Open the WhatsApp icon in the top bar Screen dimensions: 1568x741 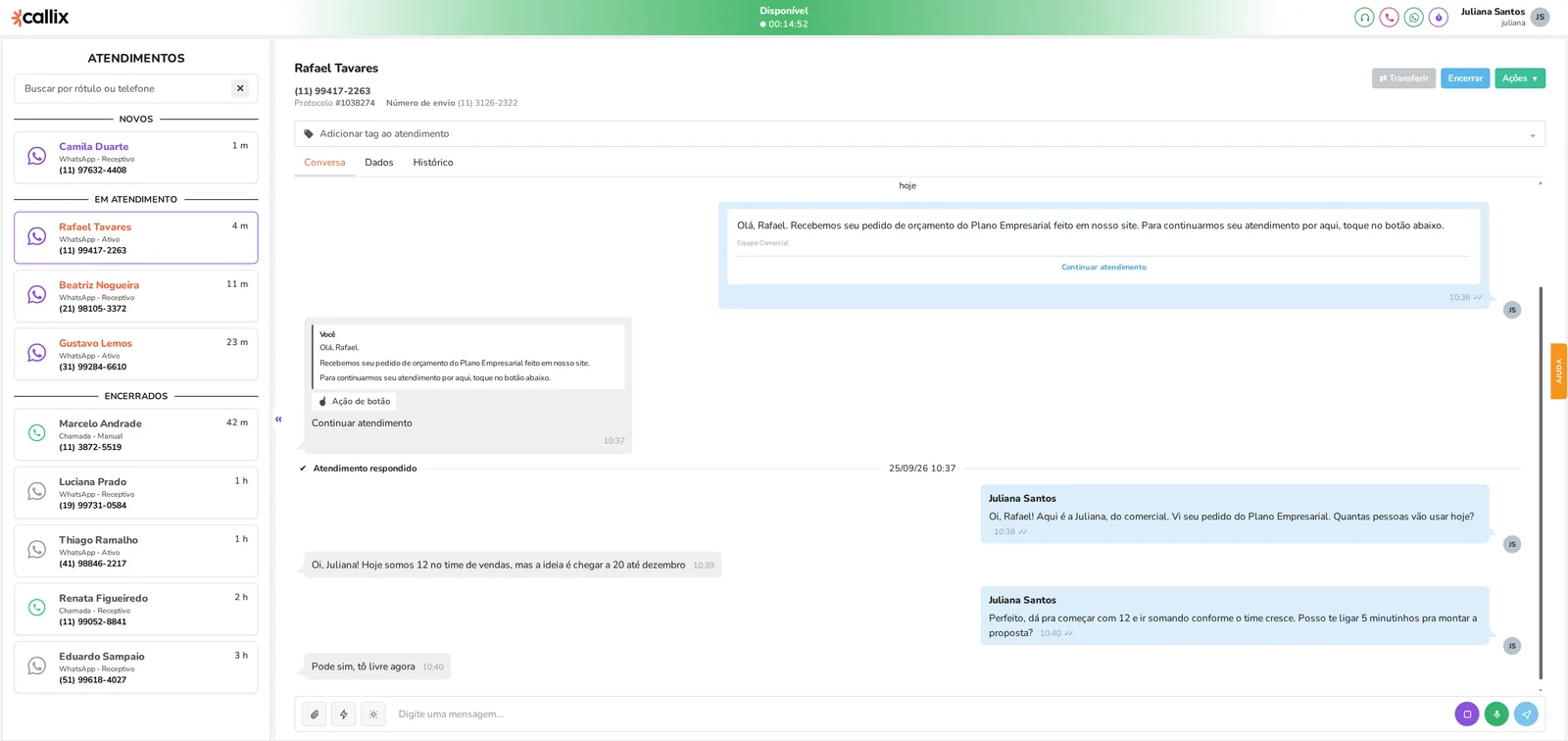[1413, 18]
